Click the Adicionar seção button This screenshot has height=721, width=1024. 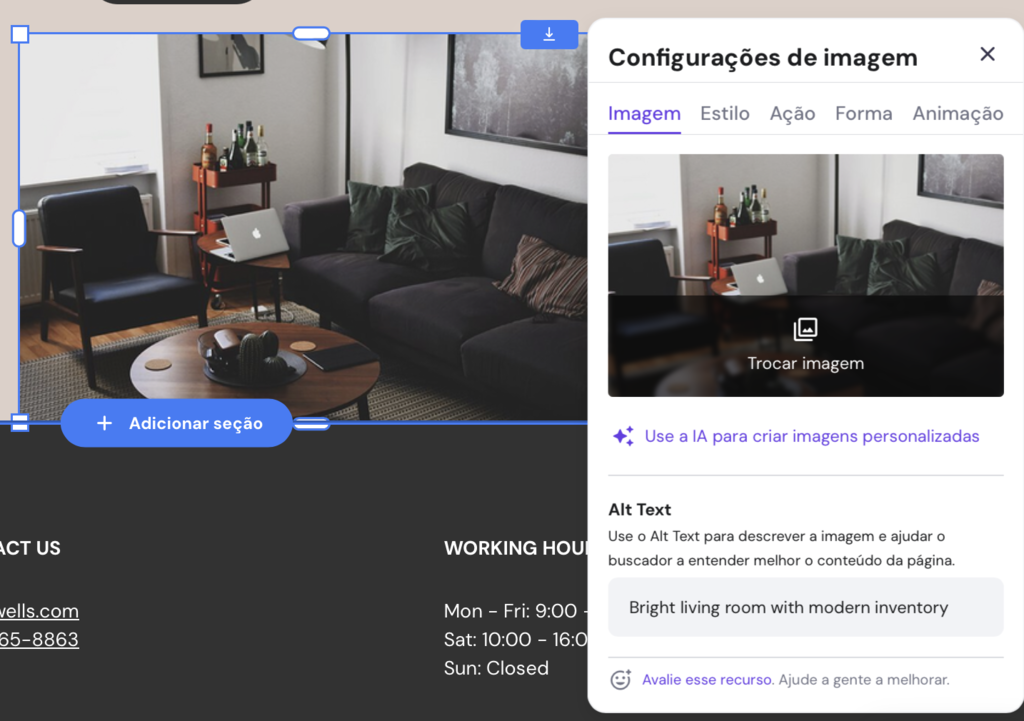(x=176, y=423)
